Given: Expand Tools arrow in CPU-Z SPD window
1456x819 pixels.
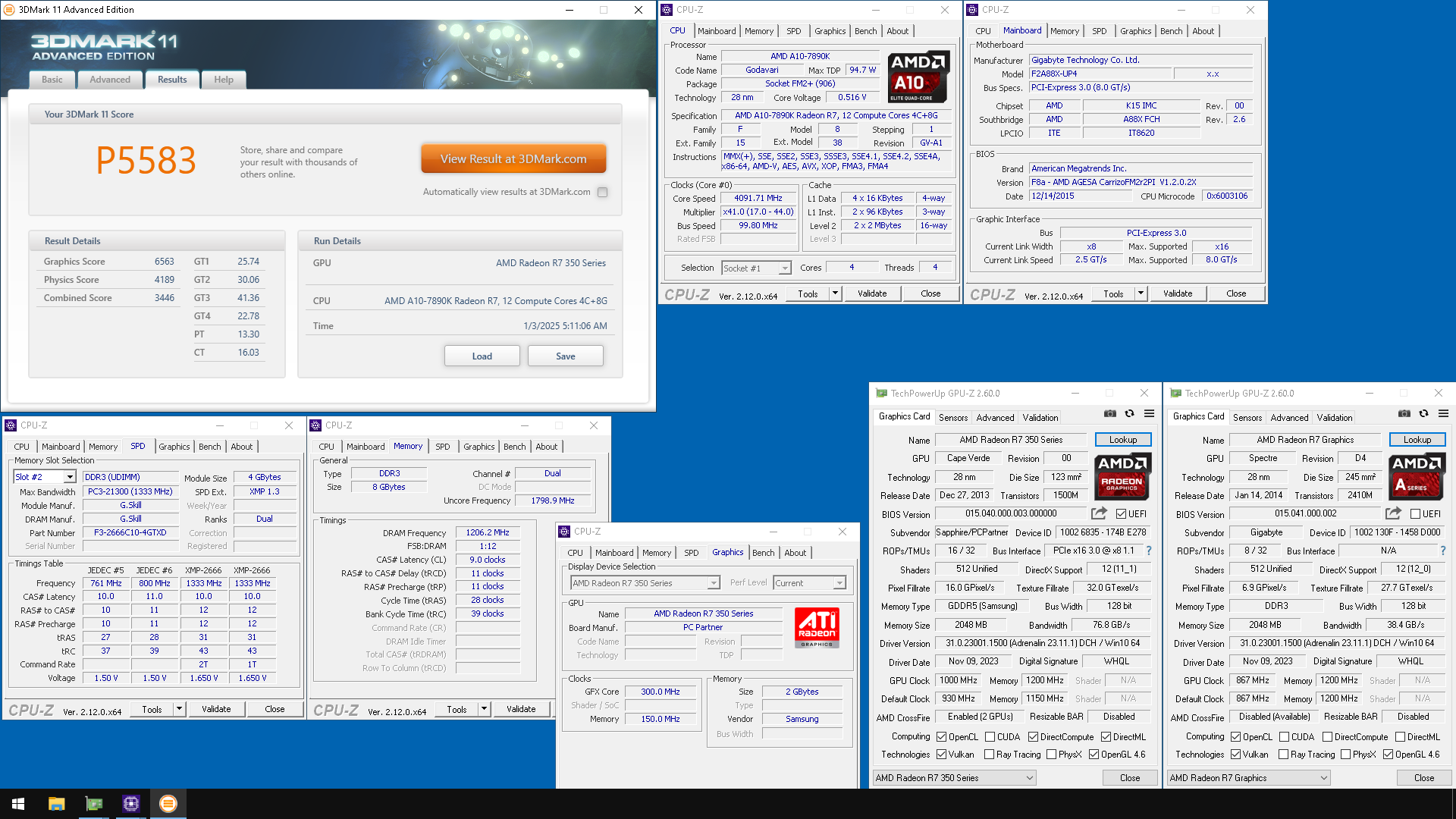Looking at the screenshot, I should point(179,709).
